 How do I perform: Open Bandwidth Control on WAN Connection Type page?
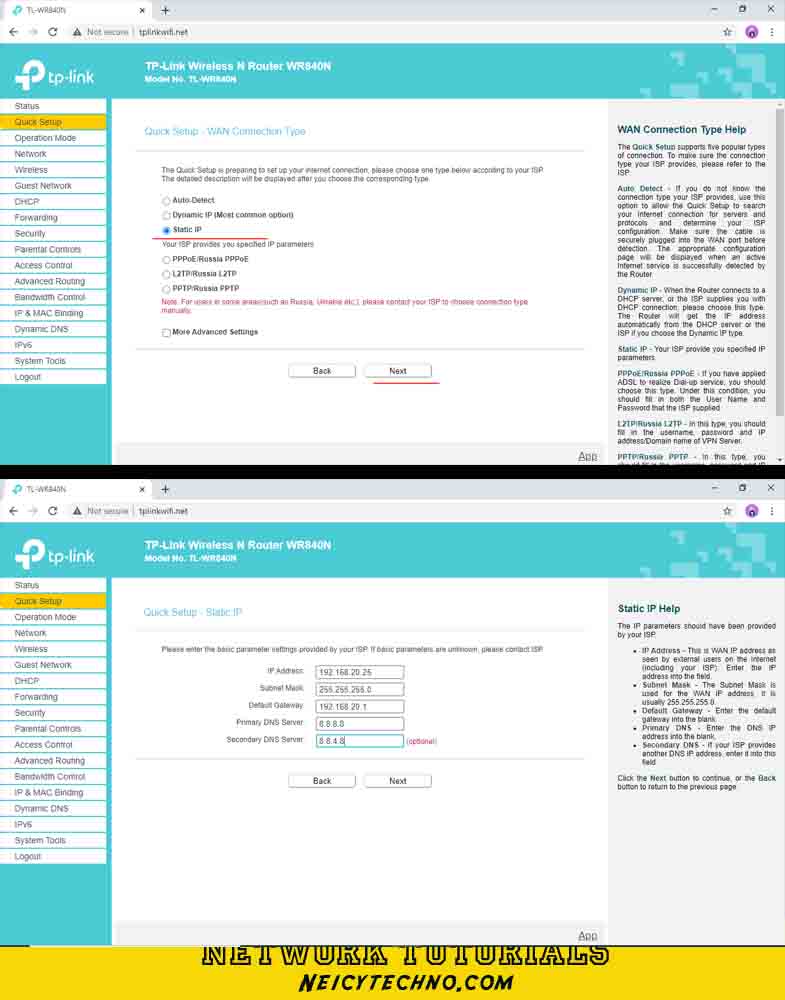53,297
